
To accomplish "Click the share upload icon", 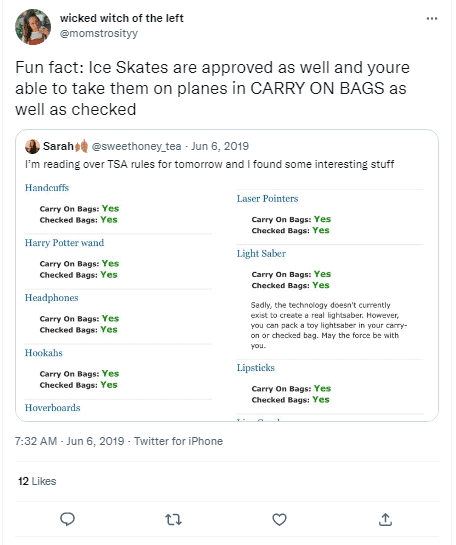I will pos(385,519).
